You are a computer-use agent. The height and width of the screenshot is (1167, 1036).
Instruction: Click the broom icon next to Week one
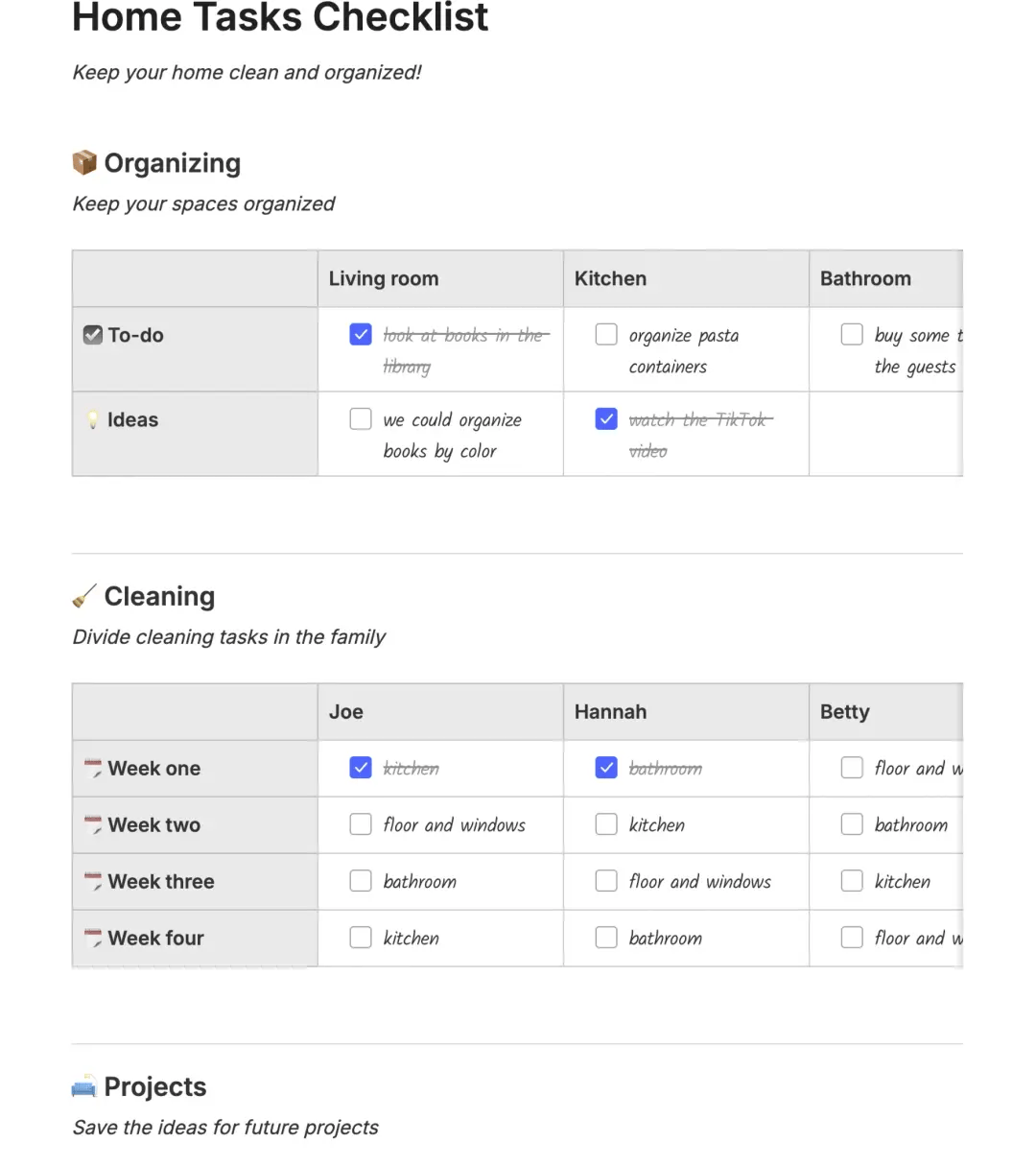click(x=92, y=768)
